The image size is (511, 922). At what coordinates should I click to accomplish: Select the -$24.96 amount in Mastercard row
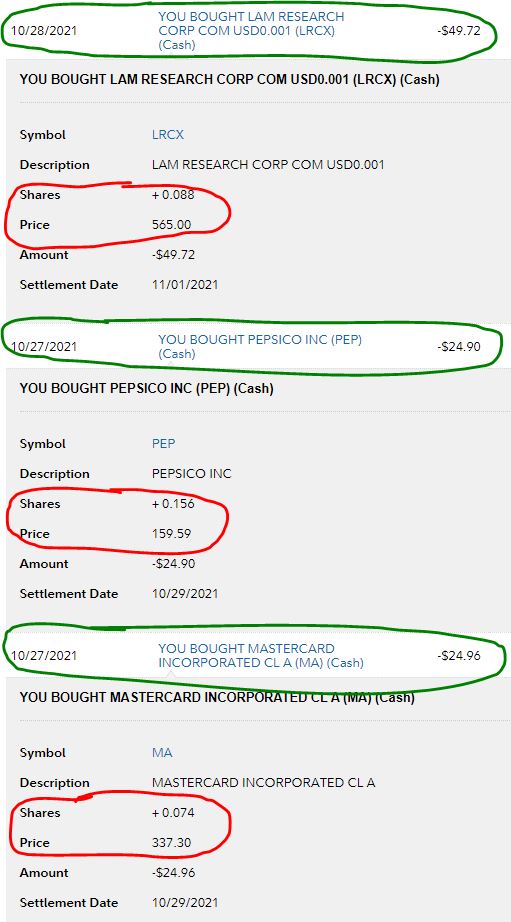coord(459,655)
